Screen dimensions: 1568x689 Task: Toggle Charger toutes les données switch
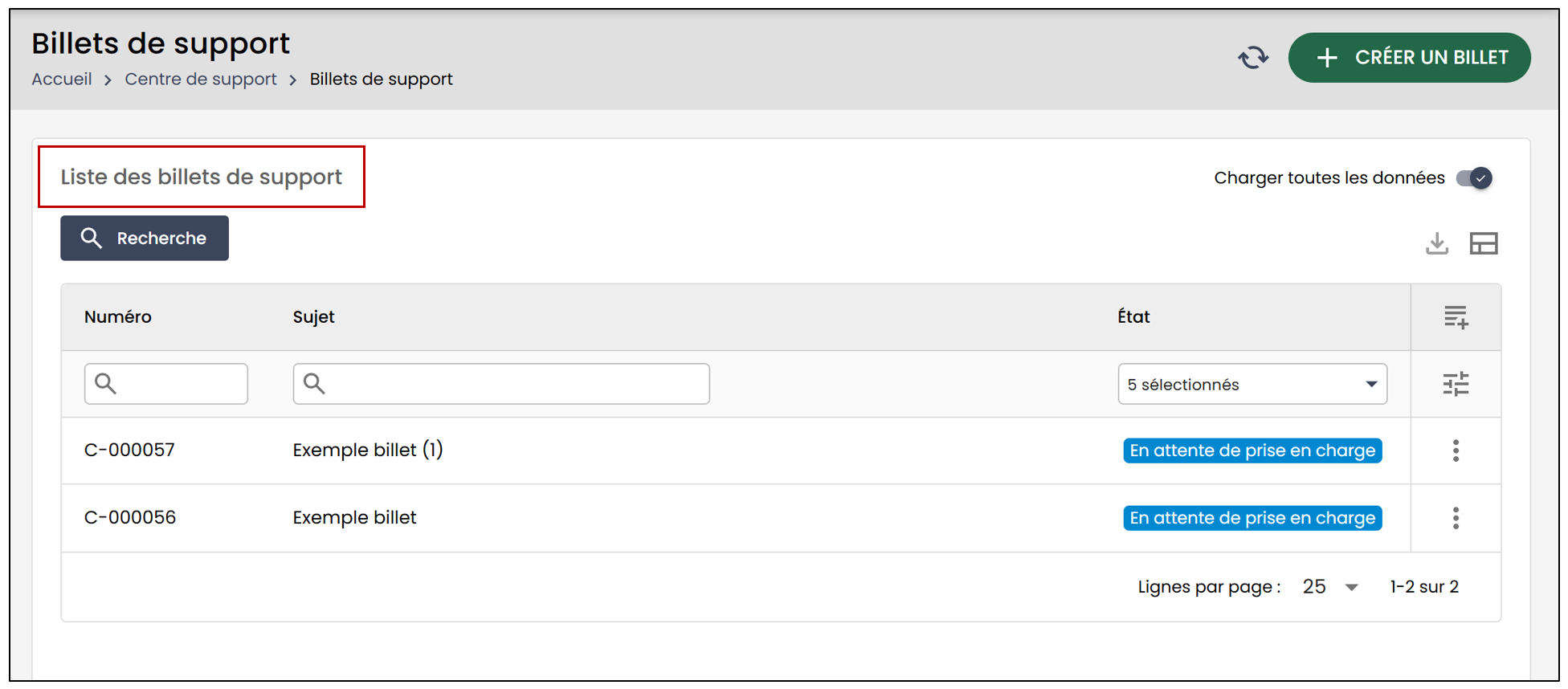tap(1475, 177)
